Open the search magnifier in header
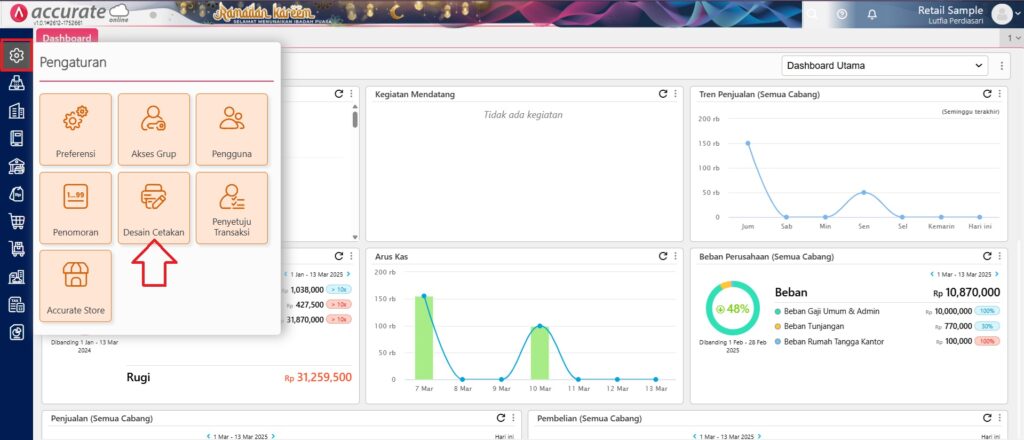The height and width of the screenshot is (440, 1024). pos(813,14)
